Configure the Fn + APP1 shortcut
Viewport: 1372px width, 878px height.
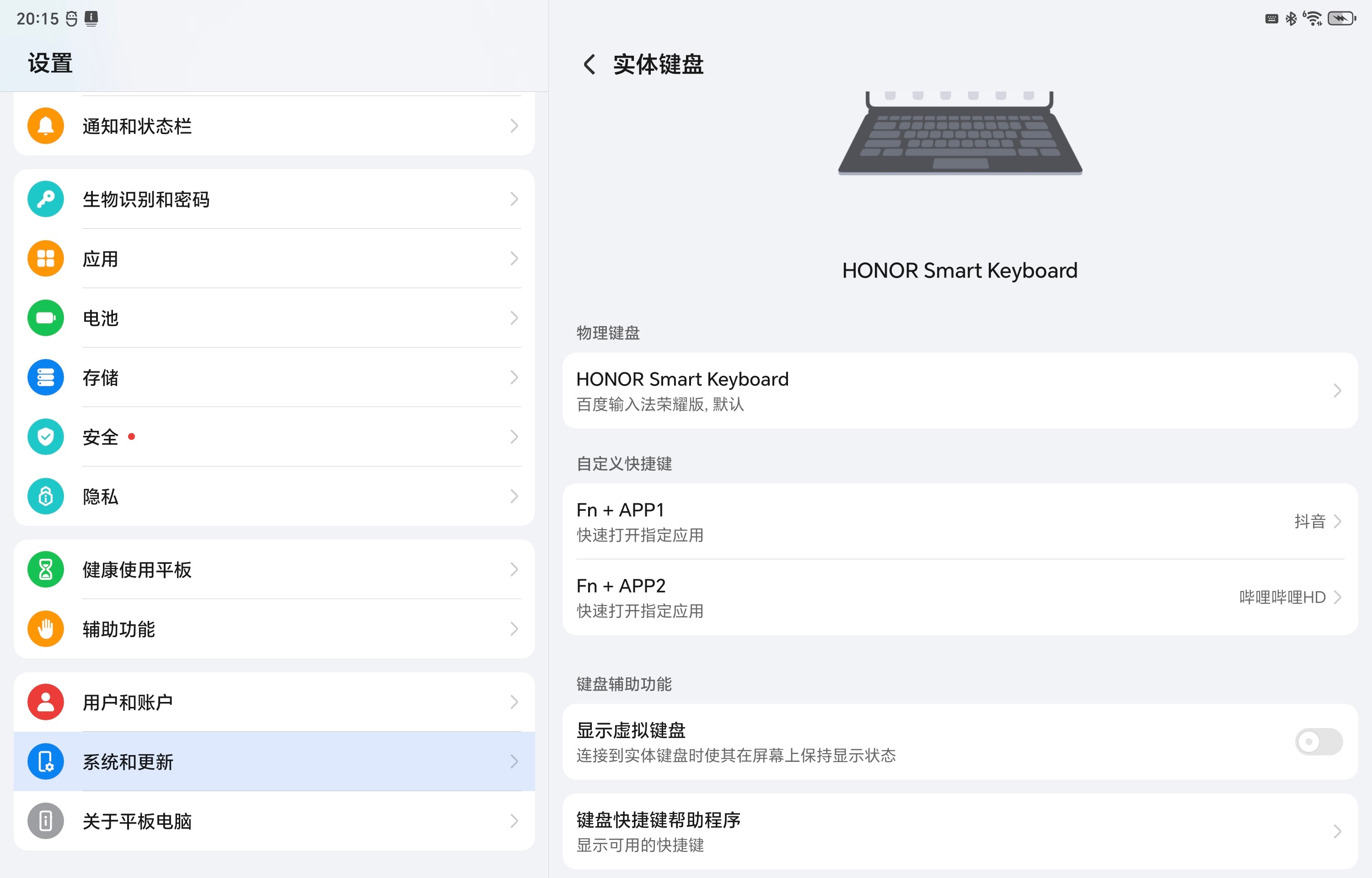pos(960,521)
